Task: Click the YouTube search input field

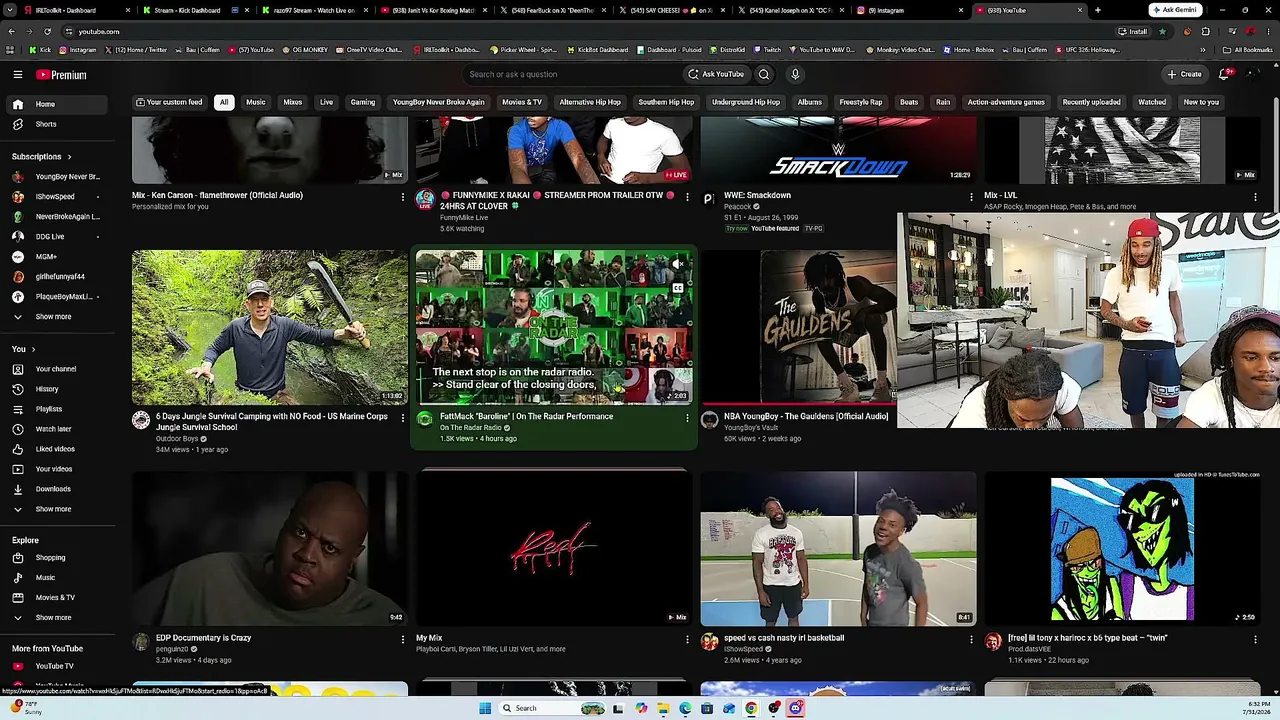Action: 570,74
